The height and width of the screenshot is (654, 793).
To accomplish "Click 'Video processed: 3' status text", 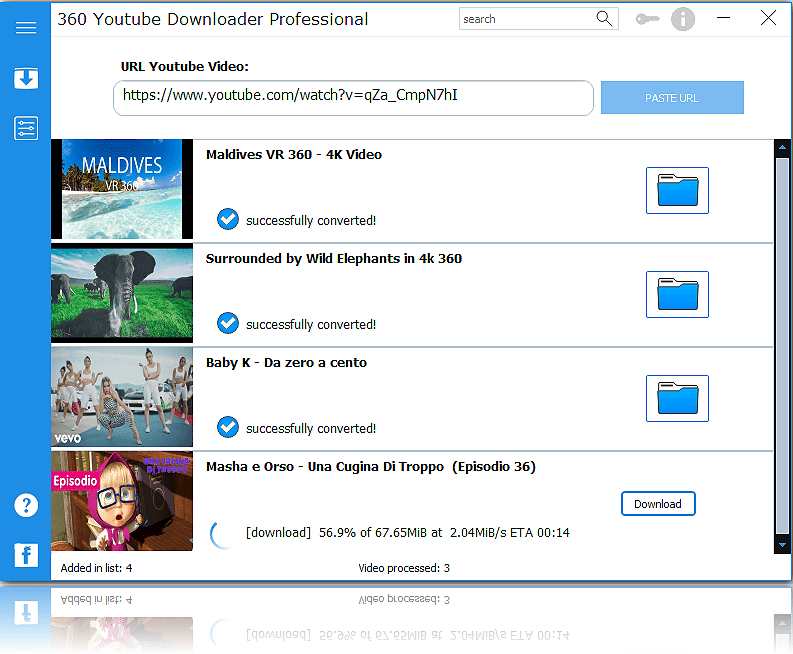I will tap(404, 568).
